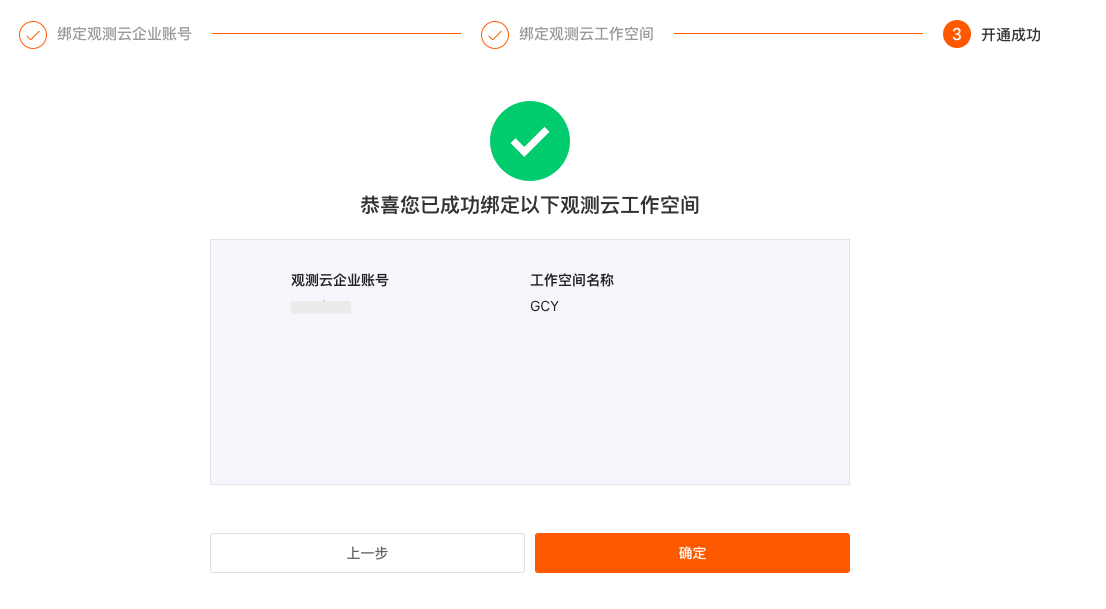Click the 恭喜您已成功绑定 success heading
The height and width of the screenshot is (609, 1106).
(530, 205)
